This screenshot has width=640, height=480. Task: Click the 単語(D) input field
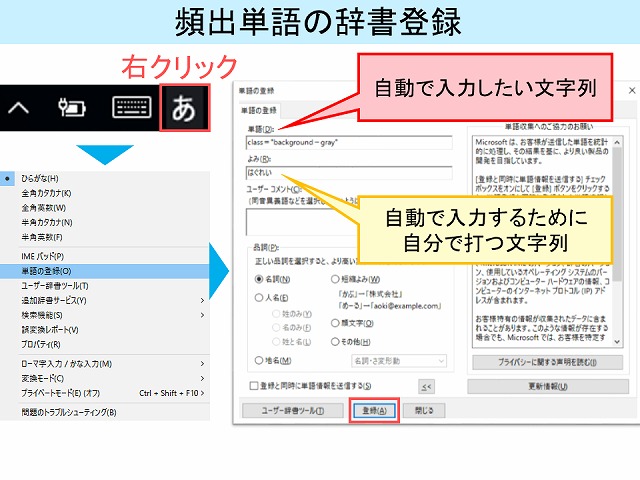point(349,142)
